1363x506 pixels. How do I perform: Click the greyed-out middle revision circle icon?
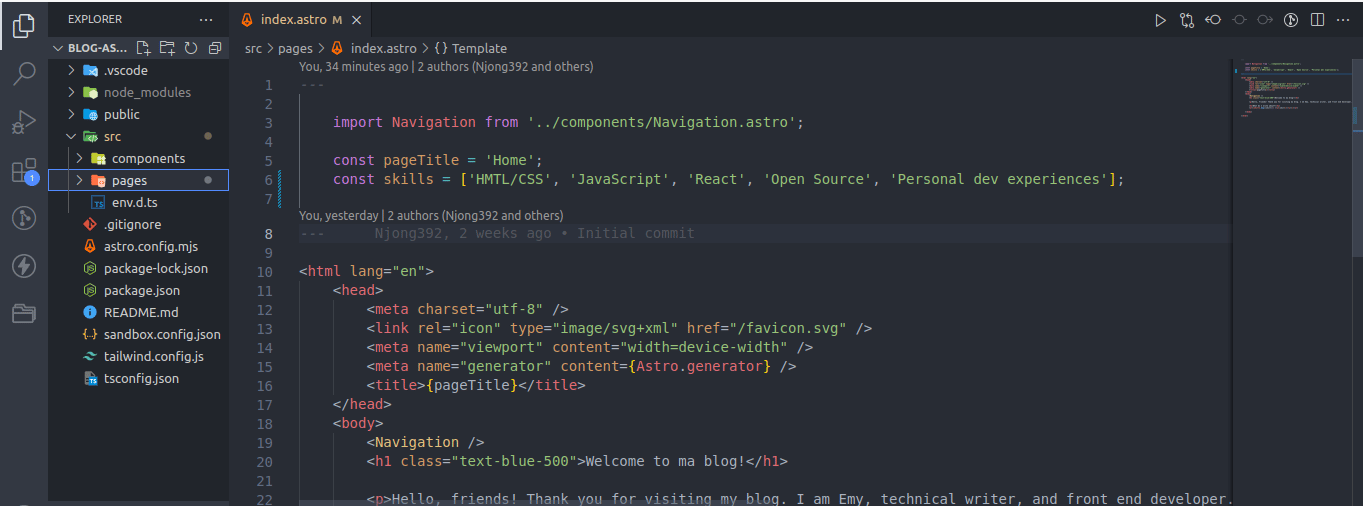pyautogui.click(x=1239, y=19)
